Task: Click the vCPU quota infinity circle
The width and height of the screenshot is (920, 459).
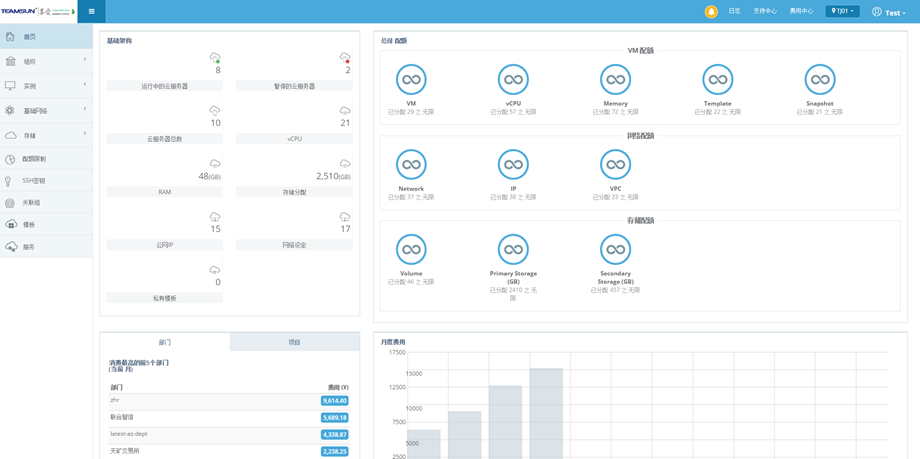Action: point(513,79)
